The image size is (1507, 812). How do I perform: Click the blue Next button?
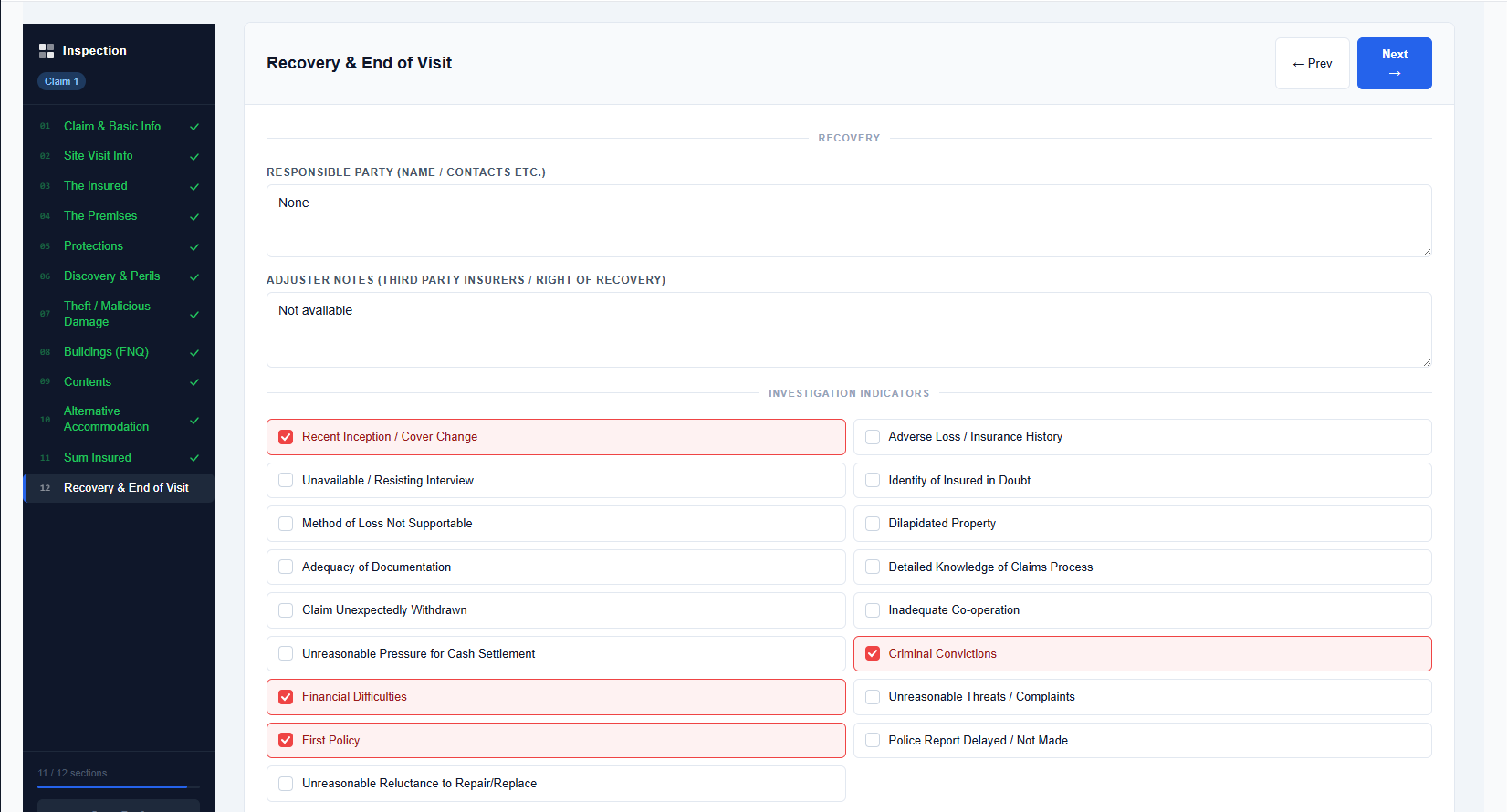[x=1395, y=64]
